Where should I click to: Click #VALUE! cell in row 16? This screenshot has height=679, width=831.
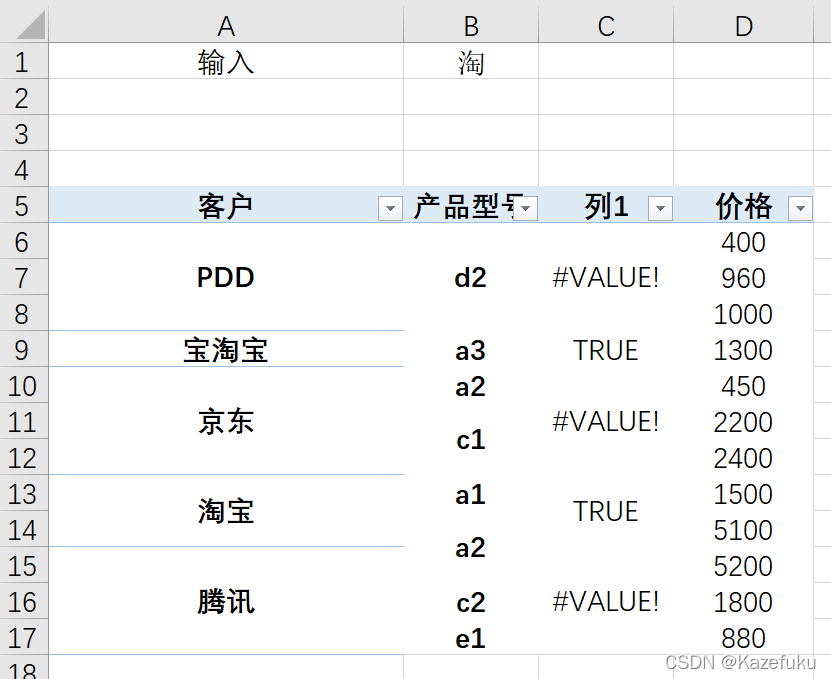606,601
